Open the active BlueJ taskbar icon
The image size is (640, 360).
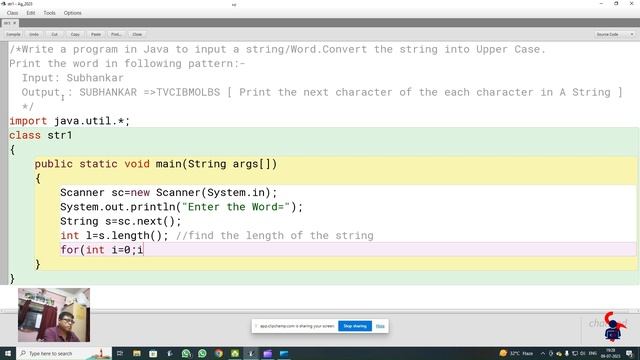point(251,353)
